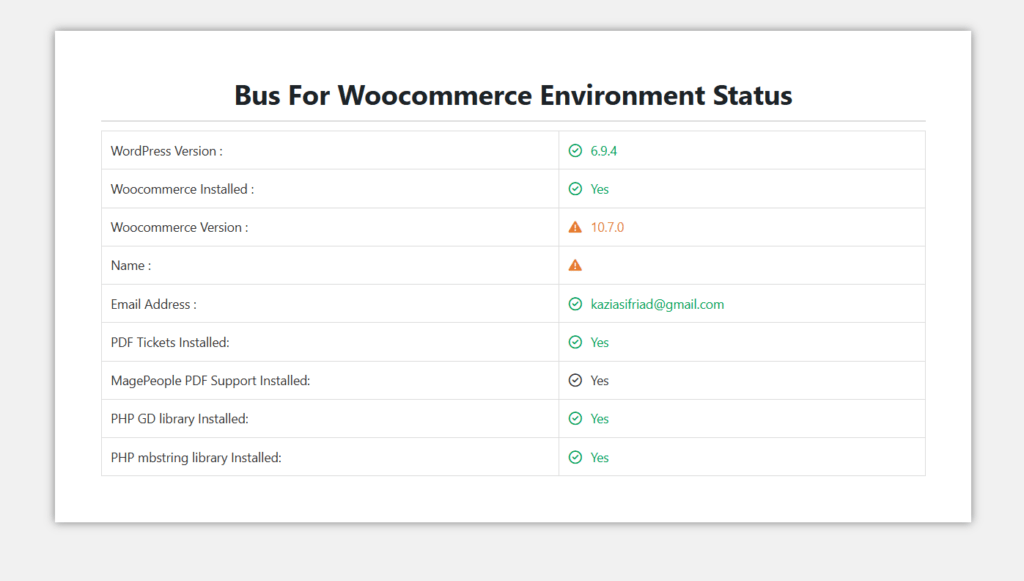Screen dimensions: 1024x581
Task: Click the warning triangle in the Name row
Action: (575, 265)
